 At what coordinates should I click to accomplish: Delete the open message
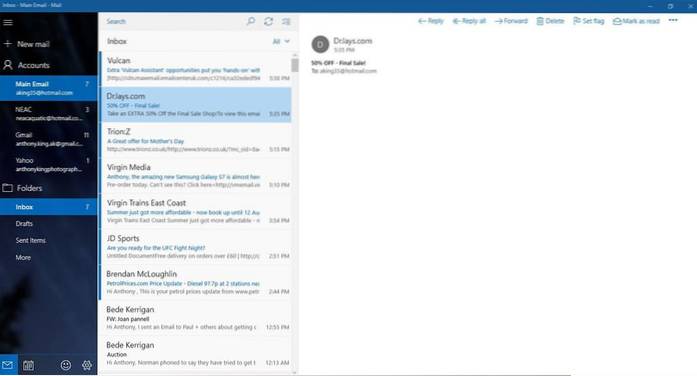pyautogui.click(x=550, y=21)
